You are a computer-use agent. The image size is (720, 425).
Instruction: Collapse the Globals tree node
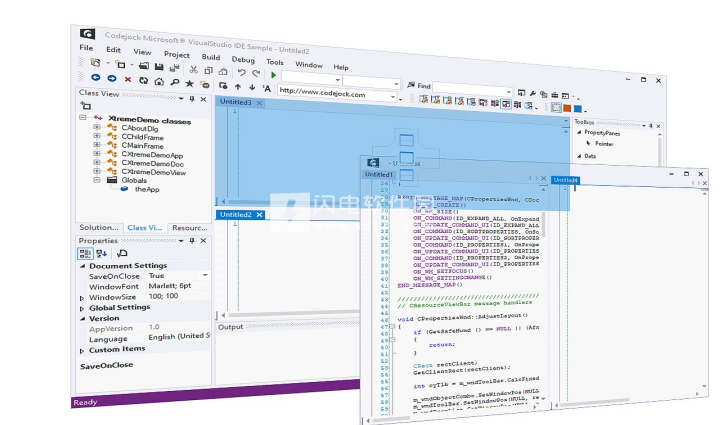click(96, 180)
